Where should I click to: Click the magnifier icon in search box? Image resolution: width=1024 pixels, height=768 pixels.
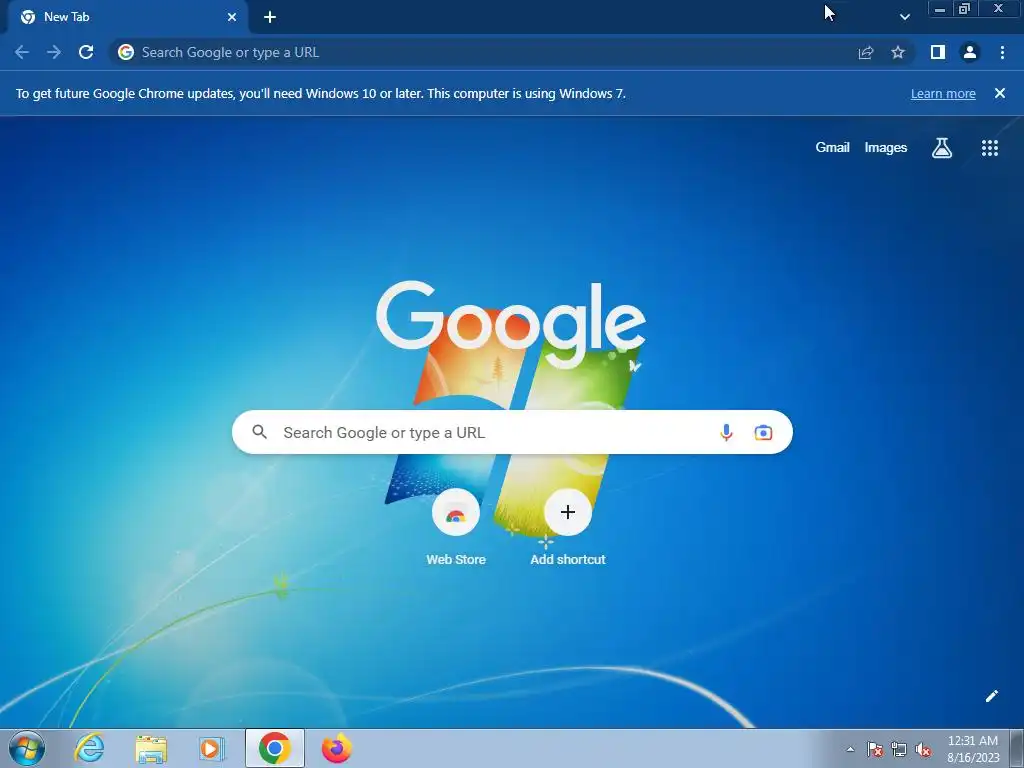pos(259,432)
